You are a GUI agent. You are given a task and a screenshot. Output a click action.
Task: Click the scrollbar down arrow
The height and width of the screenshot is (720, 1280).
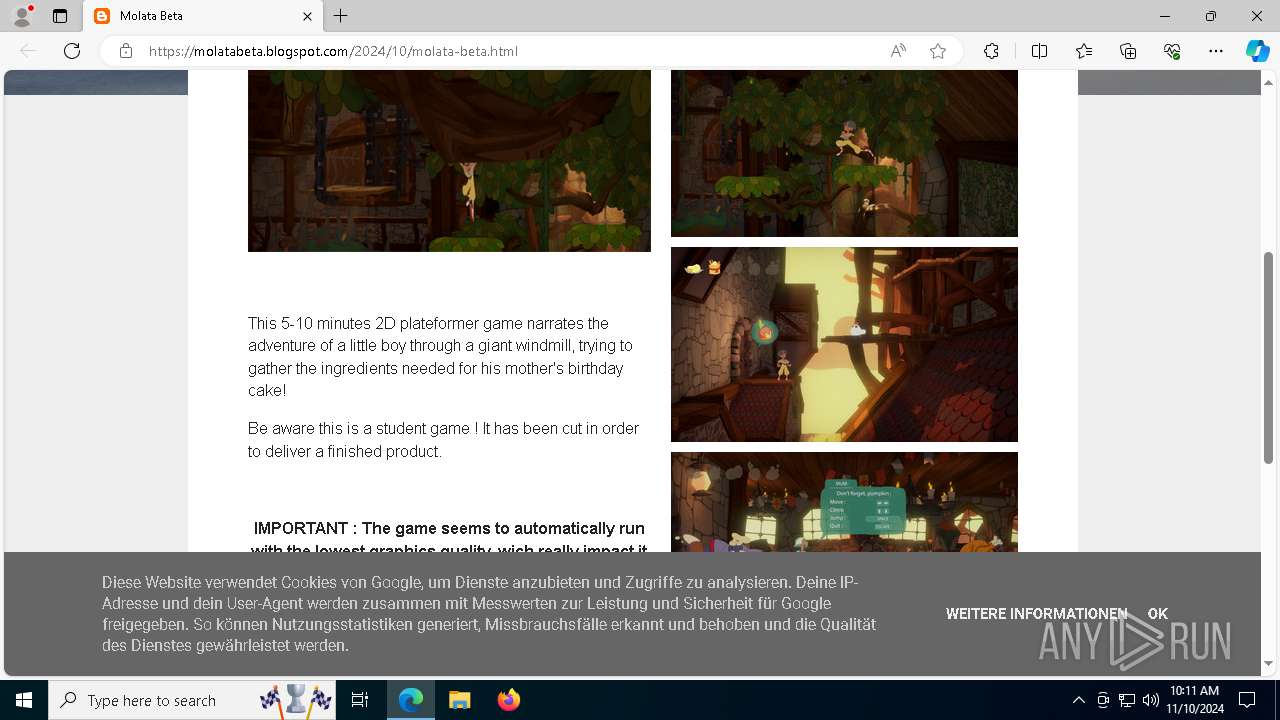(x=1269, y=663)
